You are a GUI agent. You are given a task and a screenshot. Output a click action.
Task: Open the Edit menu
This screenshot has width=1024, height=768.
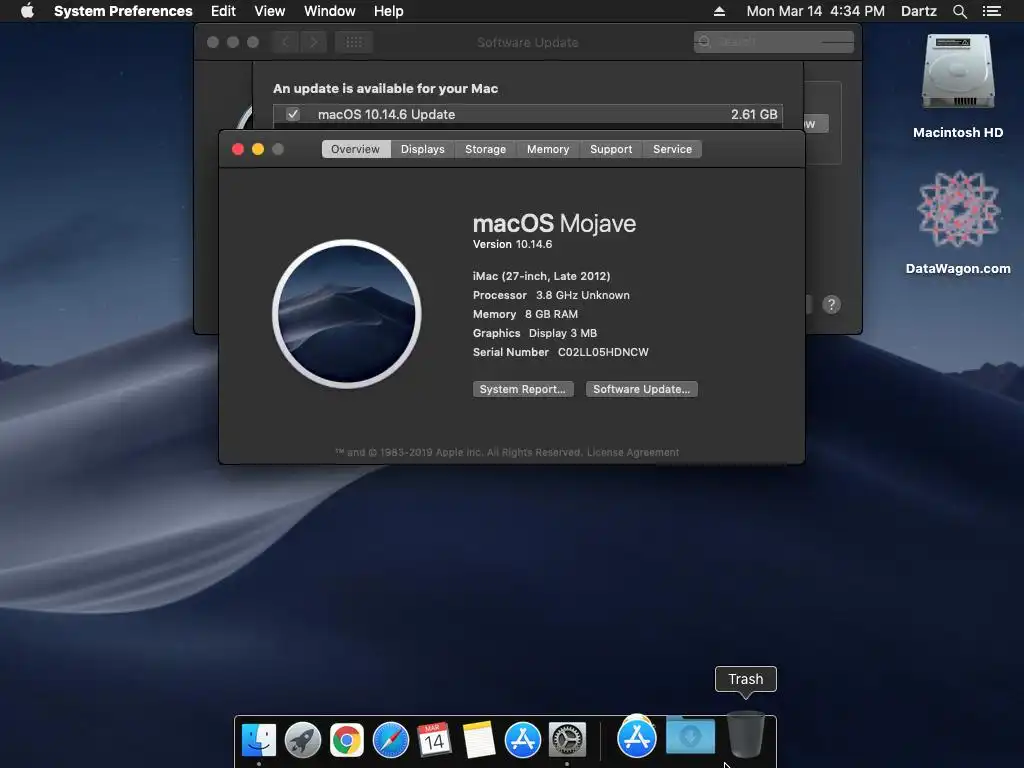tap(223, 11)
